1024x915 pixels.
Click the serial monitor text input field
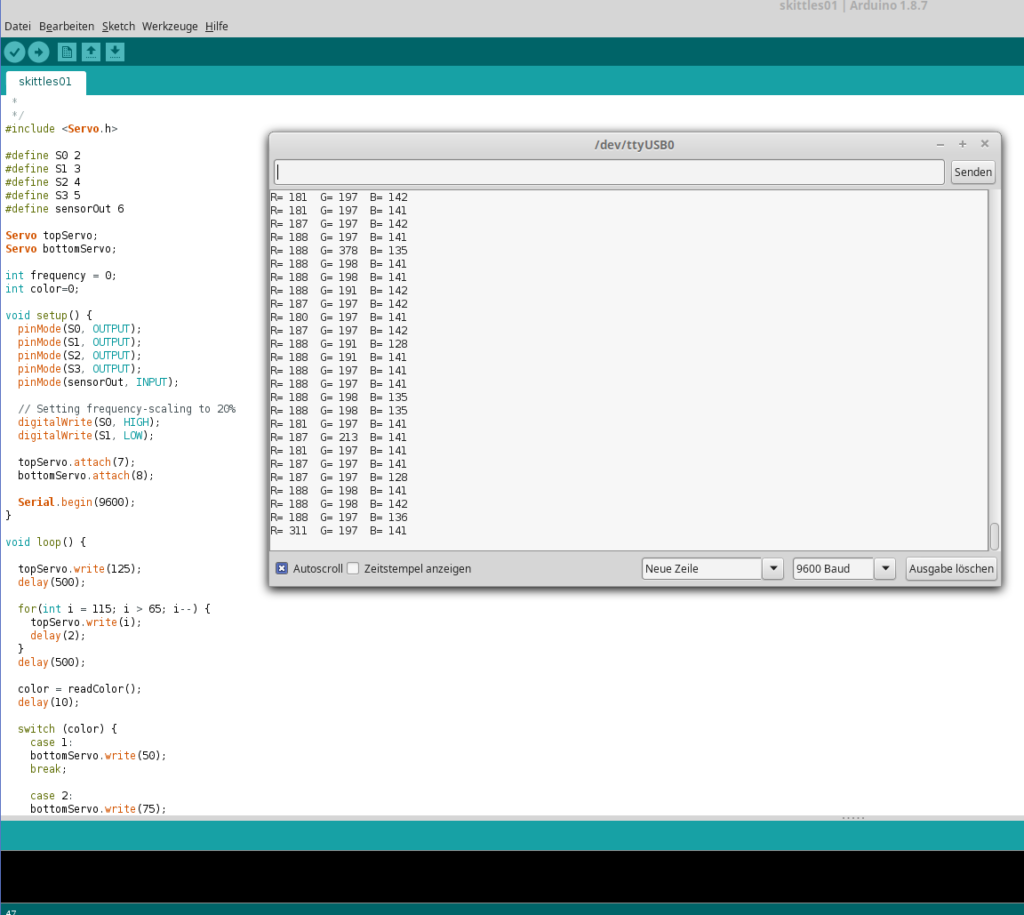610,172
